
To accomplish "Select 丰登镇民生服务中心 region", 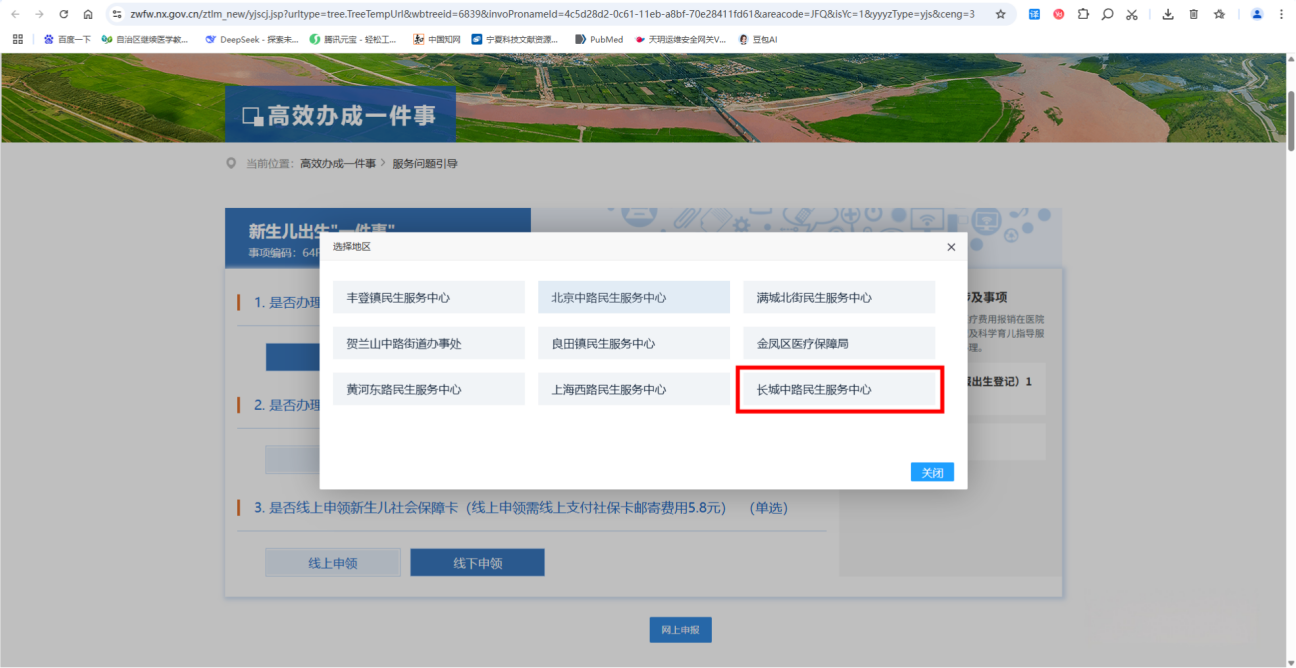I will (x=429, y=297).
